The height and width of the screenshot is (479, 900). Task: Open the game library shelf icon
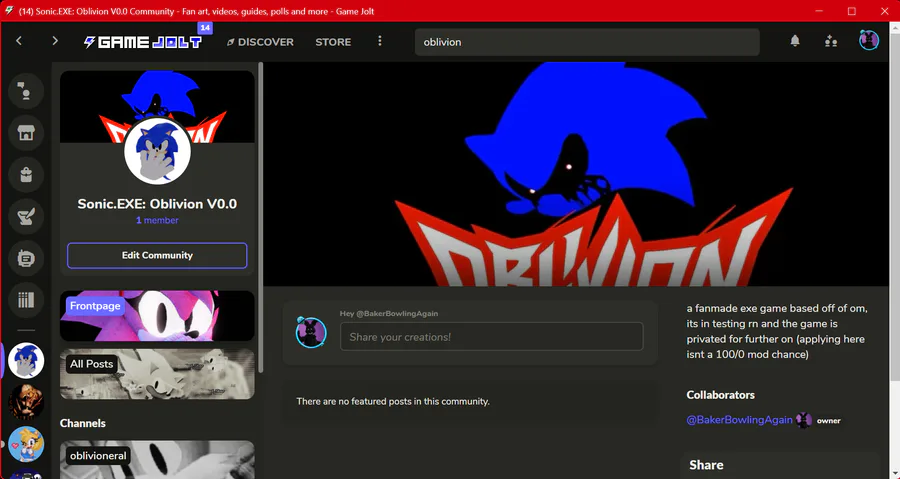pos(26,300)
